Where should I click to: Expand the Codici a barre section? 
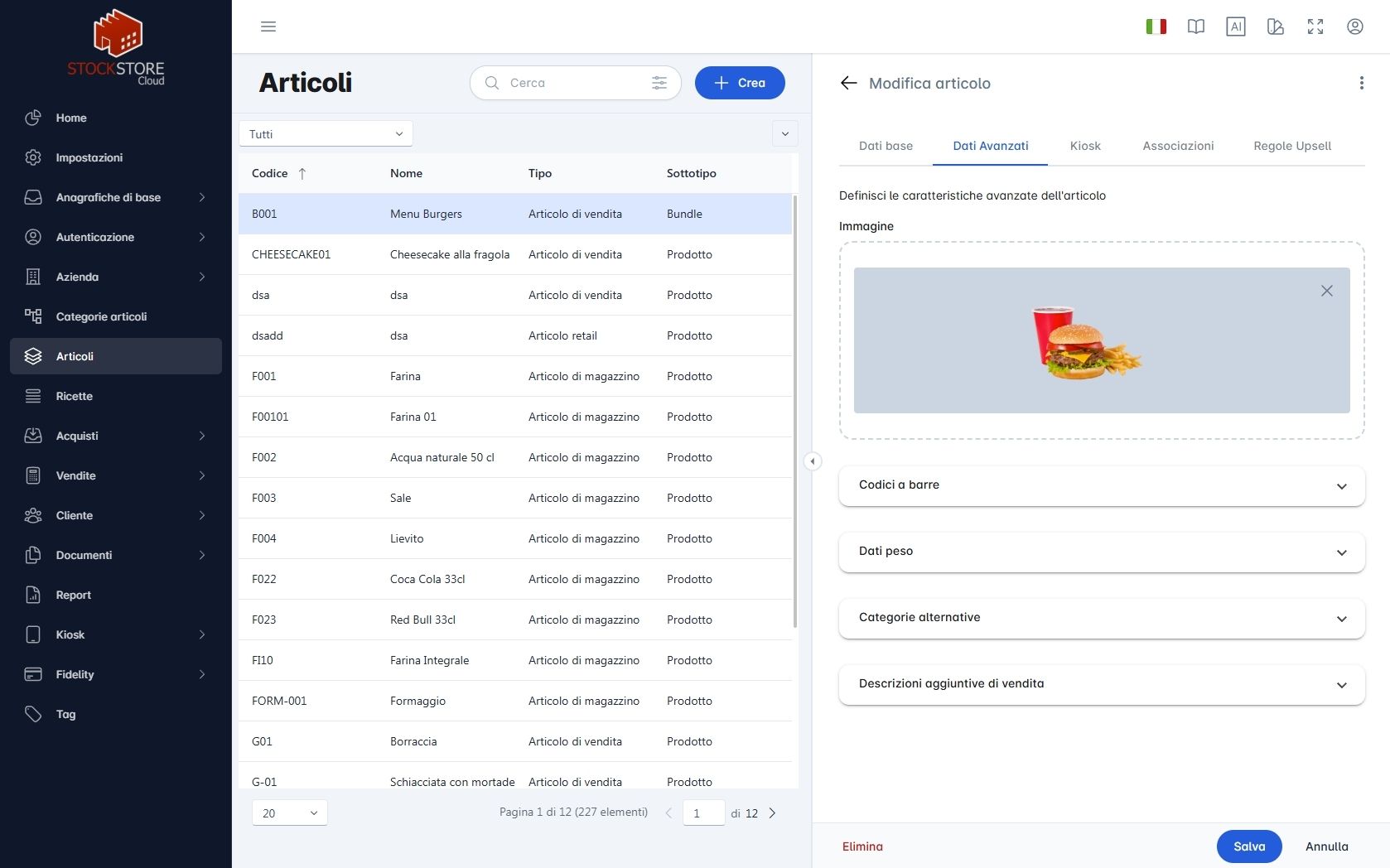(1102, 485)
